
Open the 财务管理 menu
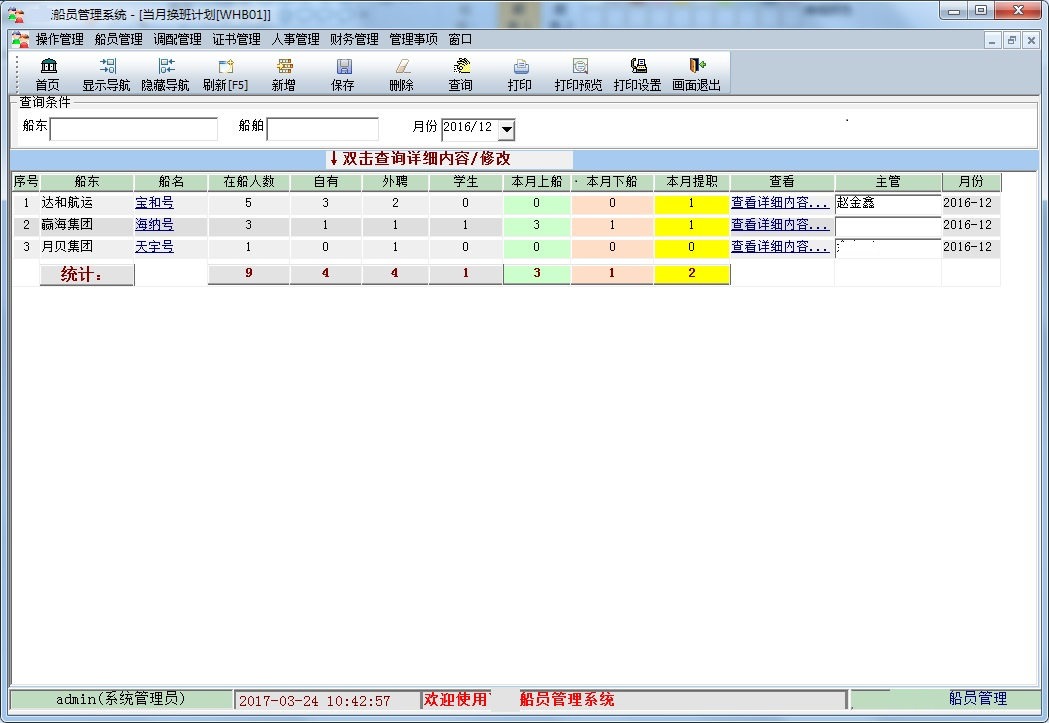coord(354,39)
